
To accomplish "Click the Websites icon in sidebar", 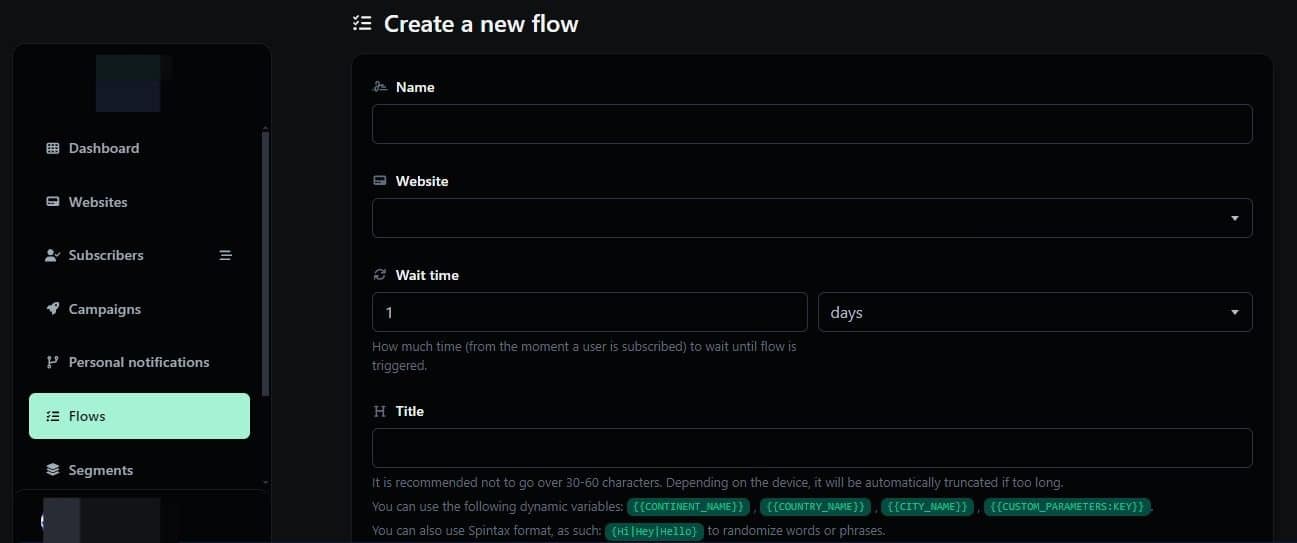I will pyautogui.click(x=53, y=202).
